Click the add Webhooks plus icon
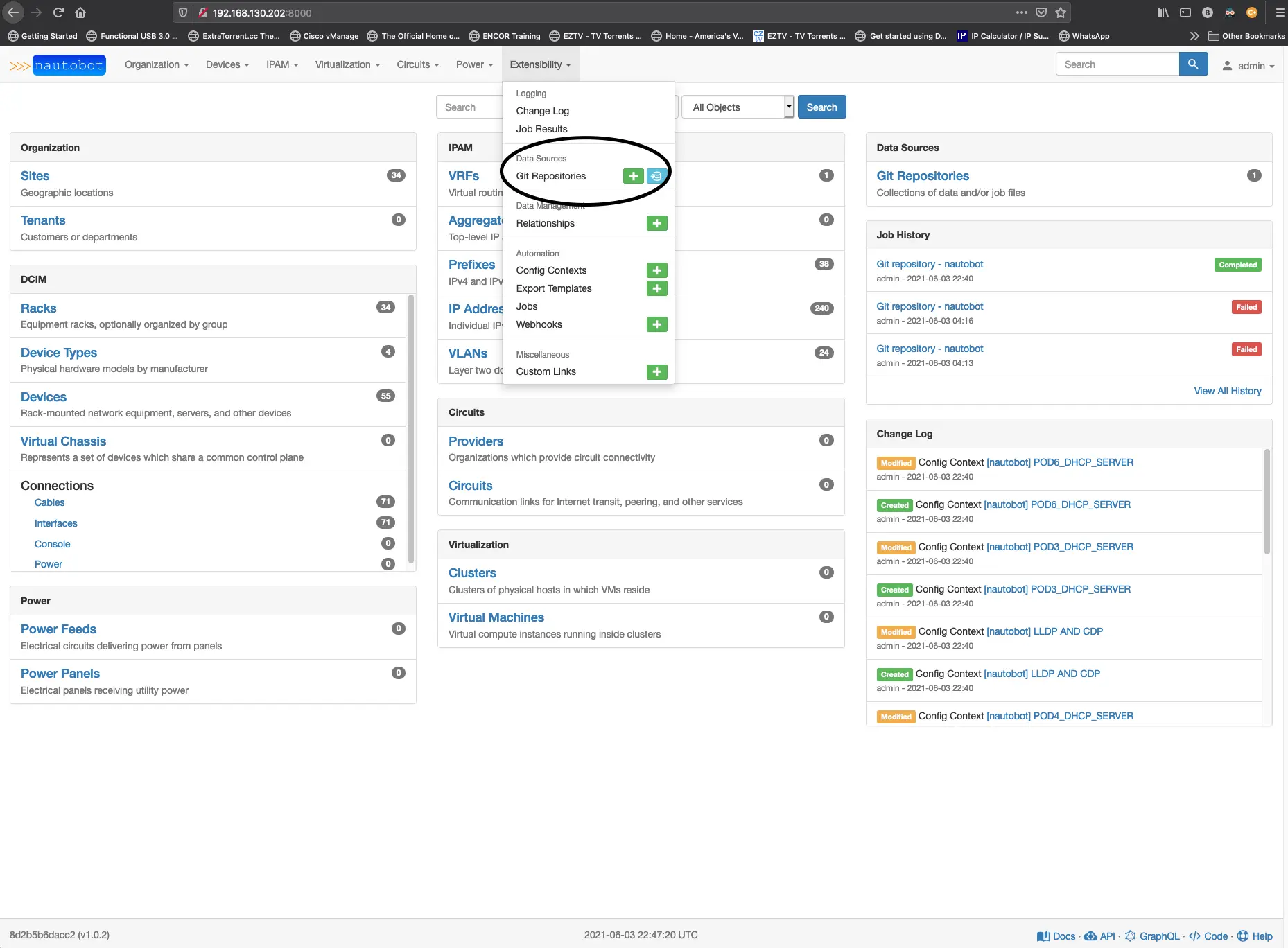The width and height of the screenshot is (1288, 948). tap(656, 324)
